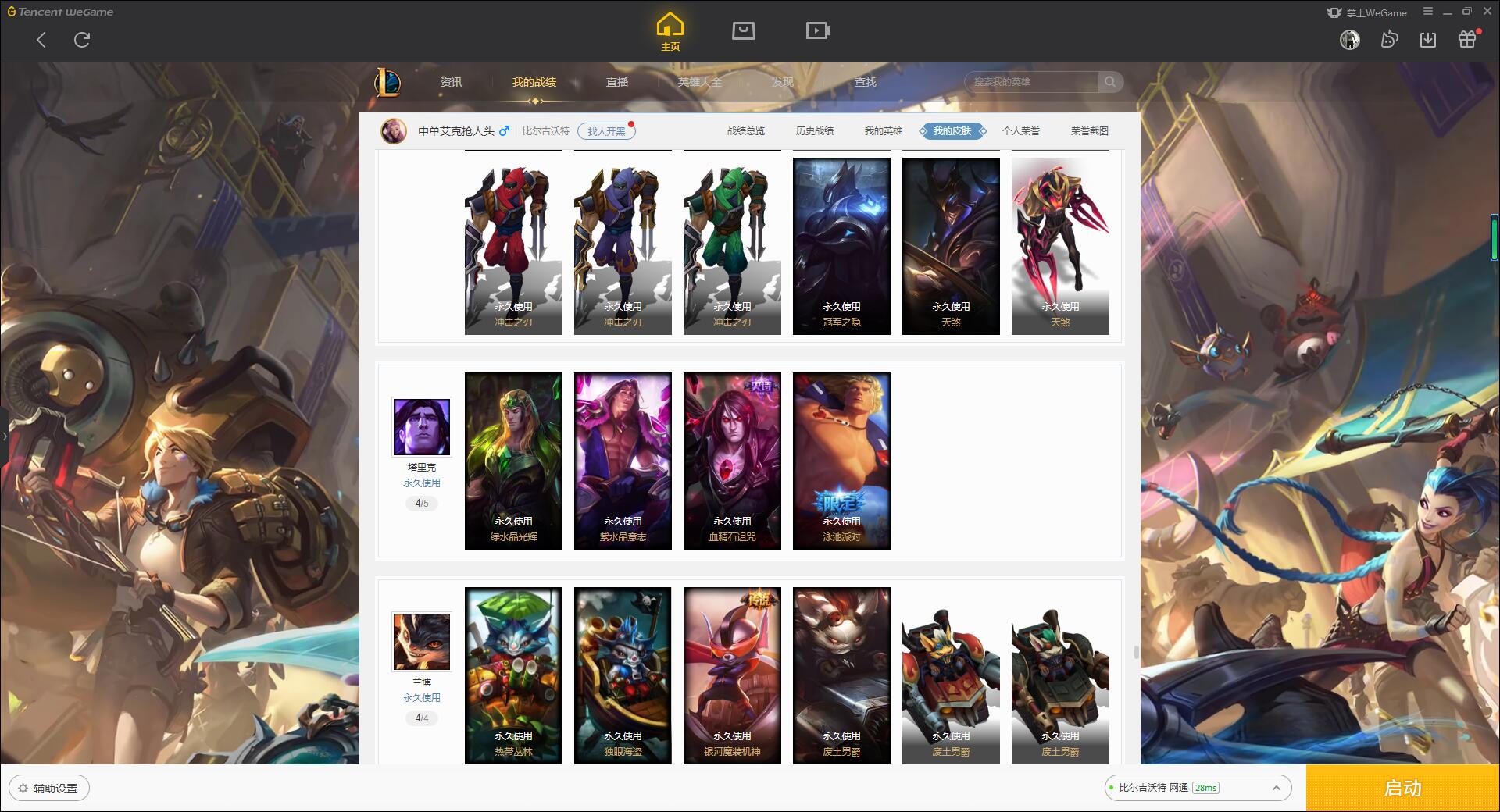This screenshot has height=812, width=1500.
Task: Click the 辅助设置 button
Action: pos(49,789)
